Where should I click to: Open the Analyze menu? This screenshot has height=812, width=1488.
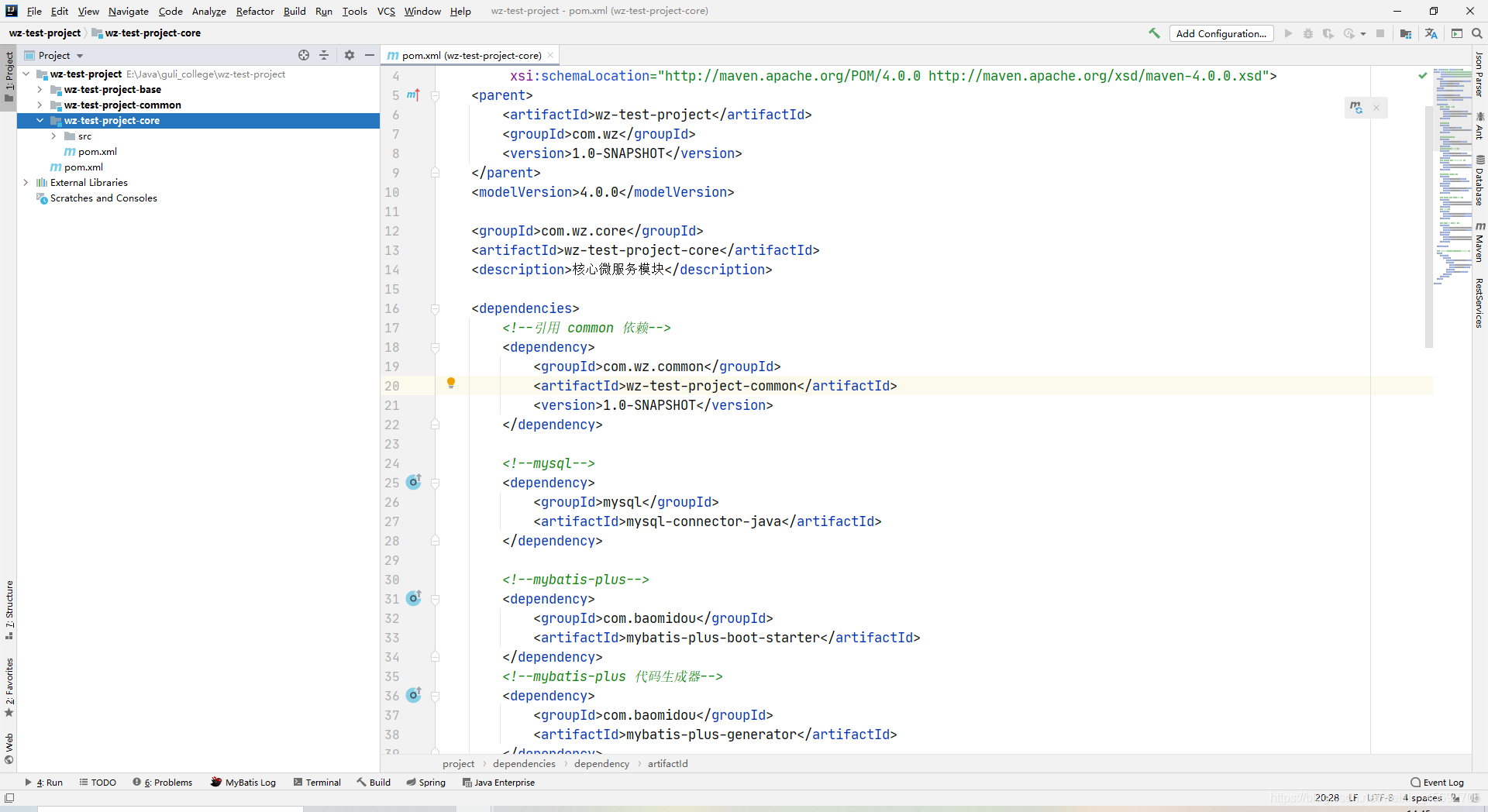tap(209, 11)
